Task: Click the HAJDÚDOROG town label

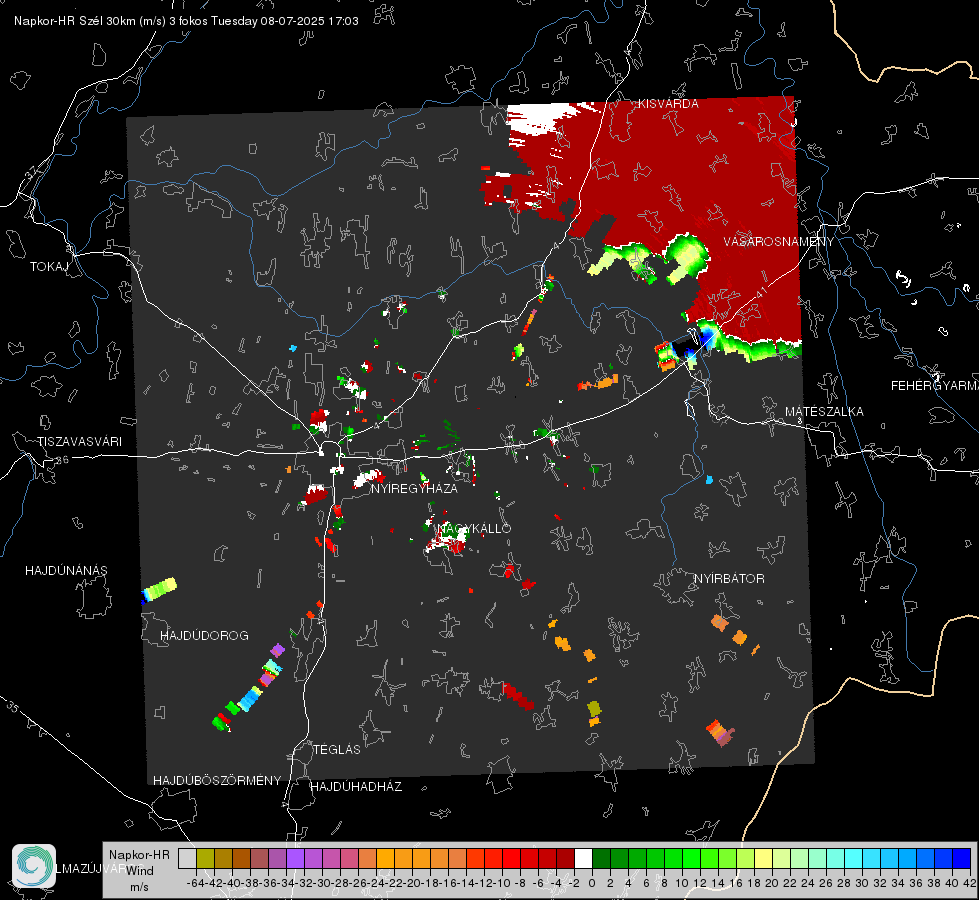Action: (x=204, y=635)
